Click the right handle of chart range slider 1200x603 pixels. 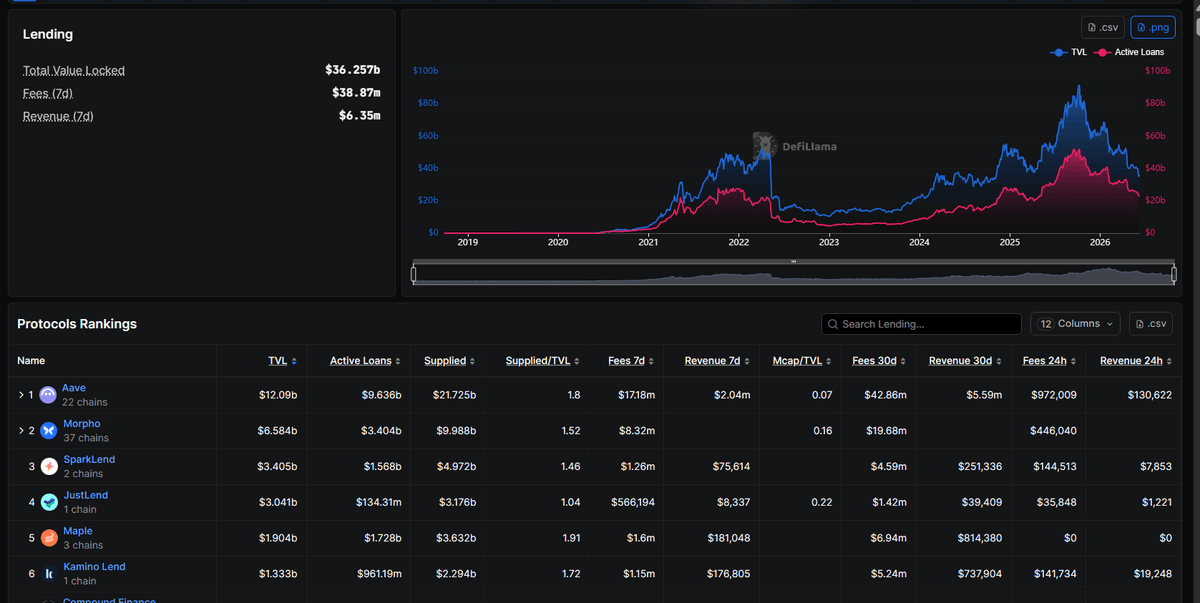(x=1174, y=274)
